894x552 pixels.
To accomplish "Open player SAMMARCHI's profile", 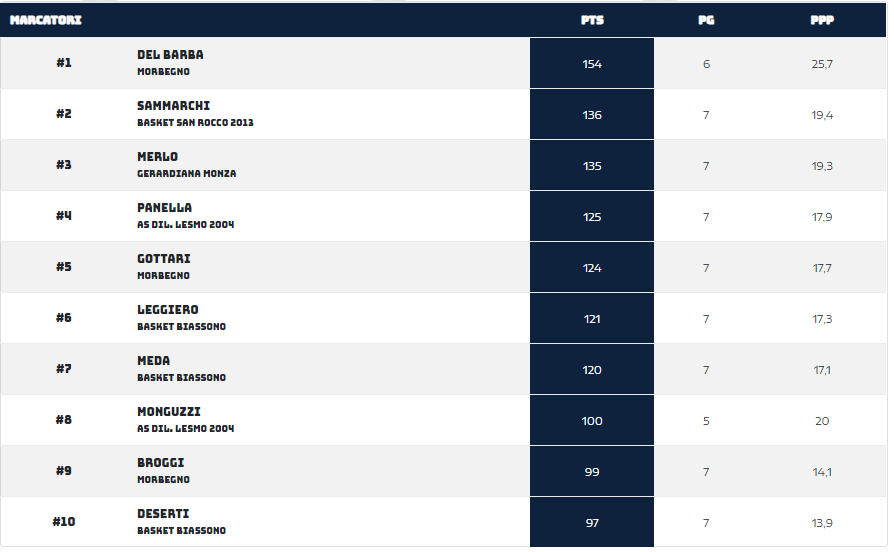I will (173, 105).
